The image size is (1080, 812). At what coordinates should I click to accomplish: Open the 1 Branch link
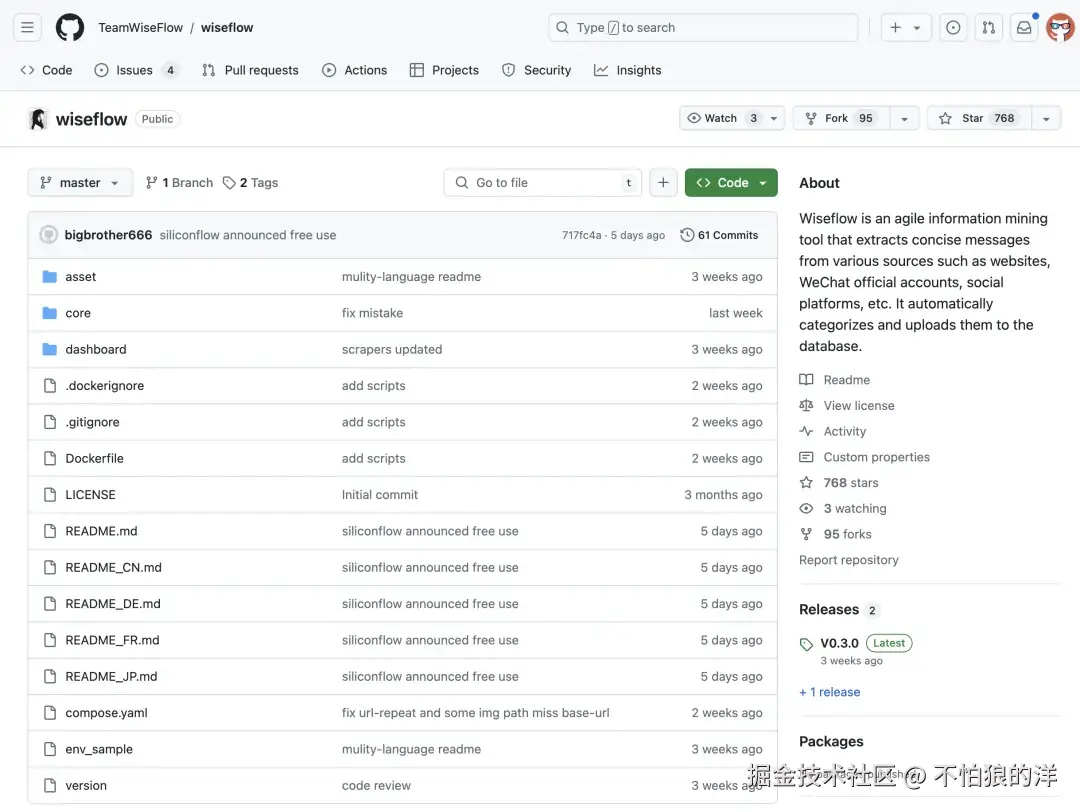(x=179, y=183)
